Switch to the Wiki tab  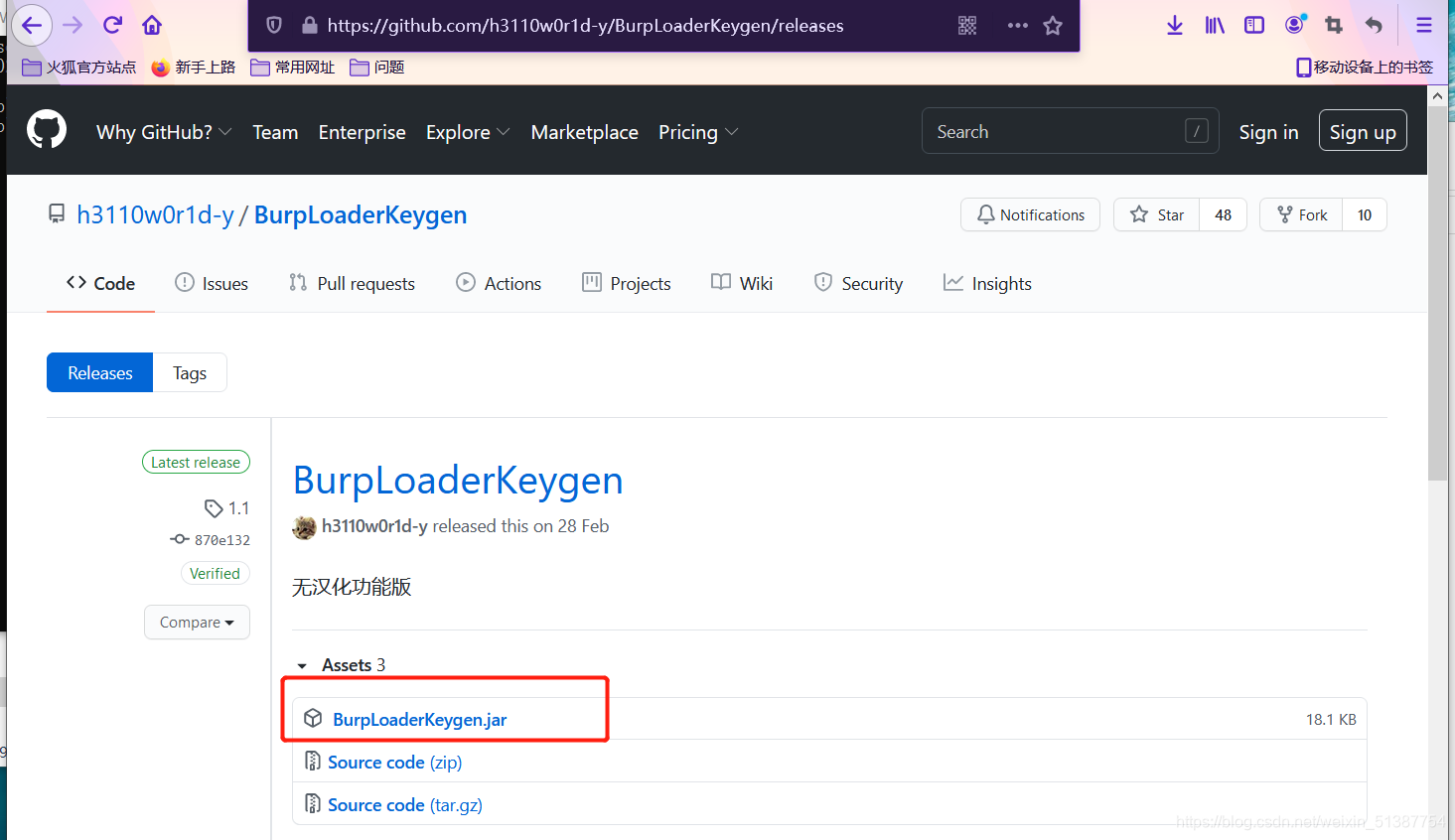[x=742, y=283]
